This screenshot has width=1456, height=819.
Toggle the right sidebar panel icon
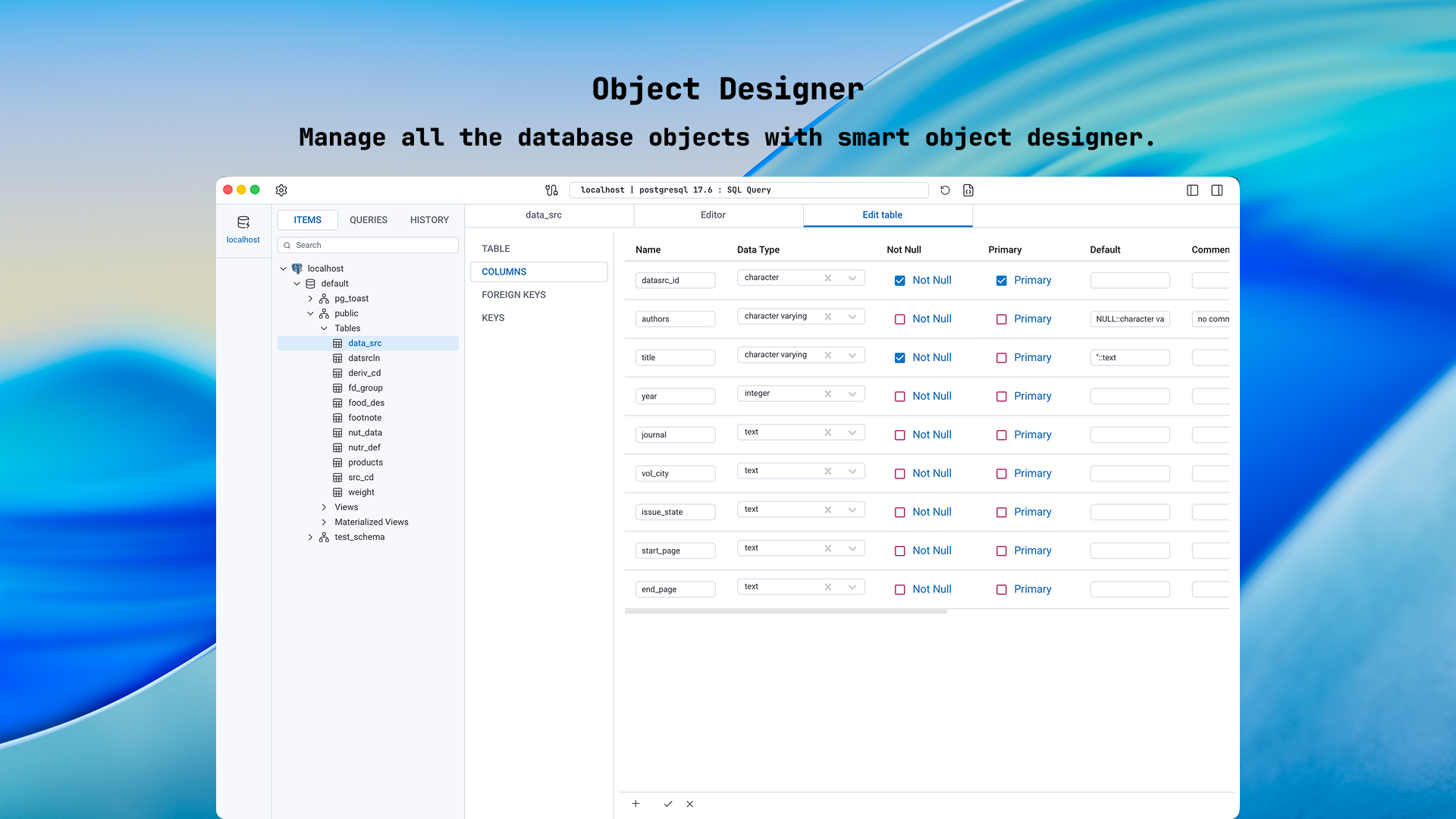click(x=1217, y=190)
